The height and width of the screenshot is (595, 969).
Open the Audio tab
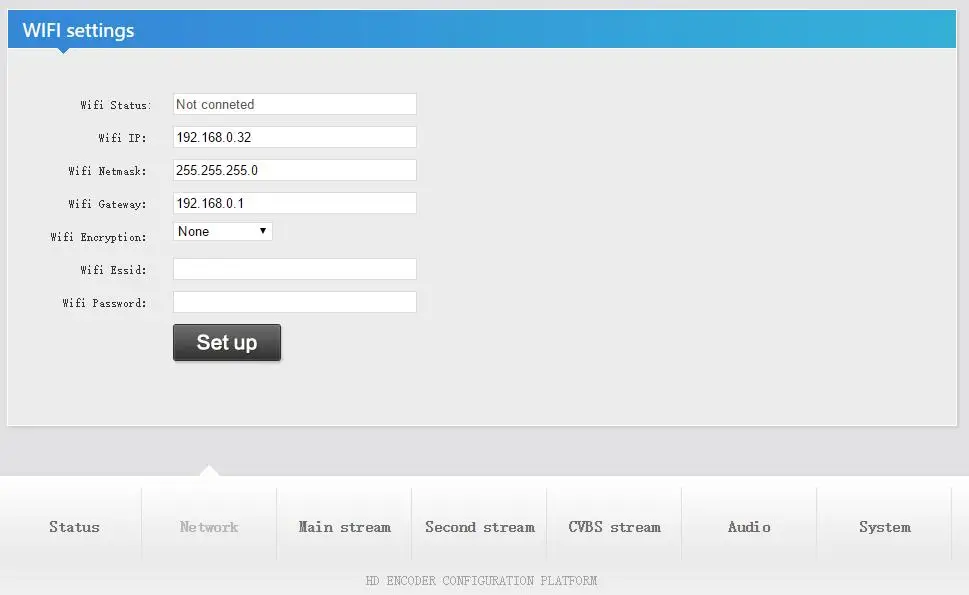tap(749, 527)
